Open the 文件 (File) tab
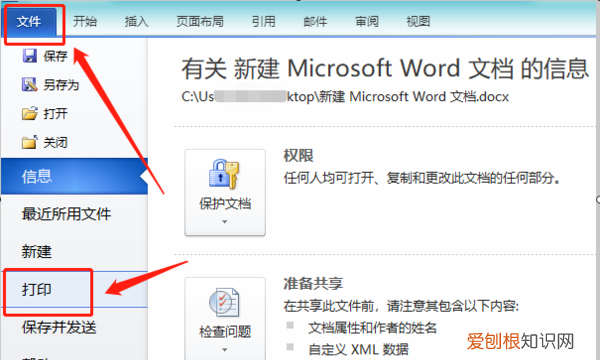The width and height of the screenshot is (600, 360). pos(29,22)
